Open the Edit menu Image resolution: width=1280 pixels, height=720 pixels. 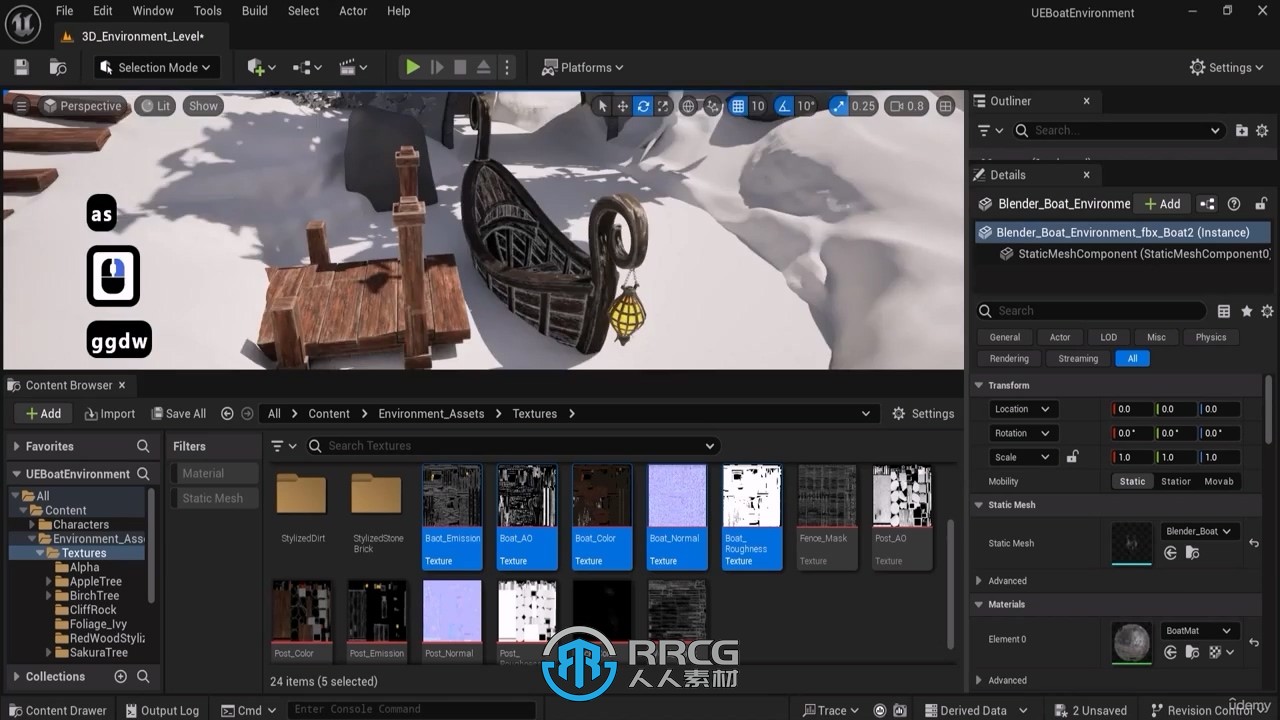[x=102, y=11]
